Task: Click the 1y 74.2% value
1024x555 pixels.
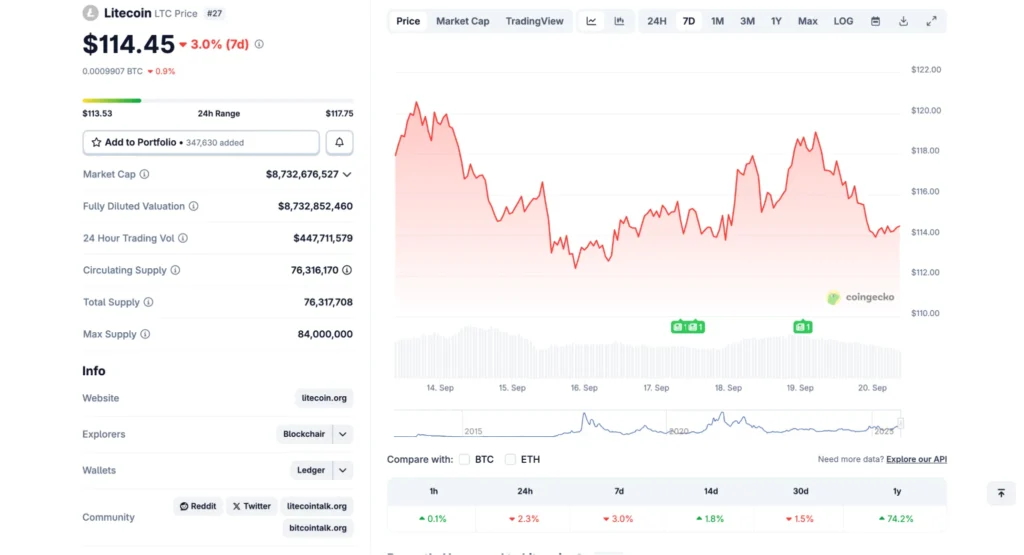Action: click(x=896, y=519)
